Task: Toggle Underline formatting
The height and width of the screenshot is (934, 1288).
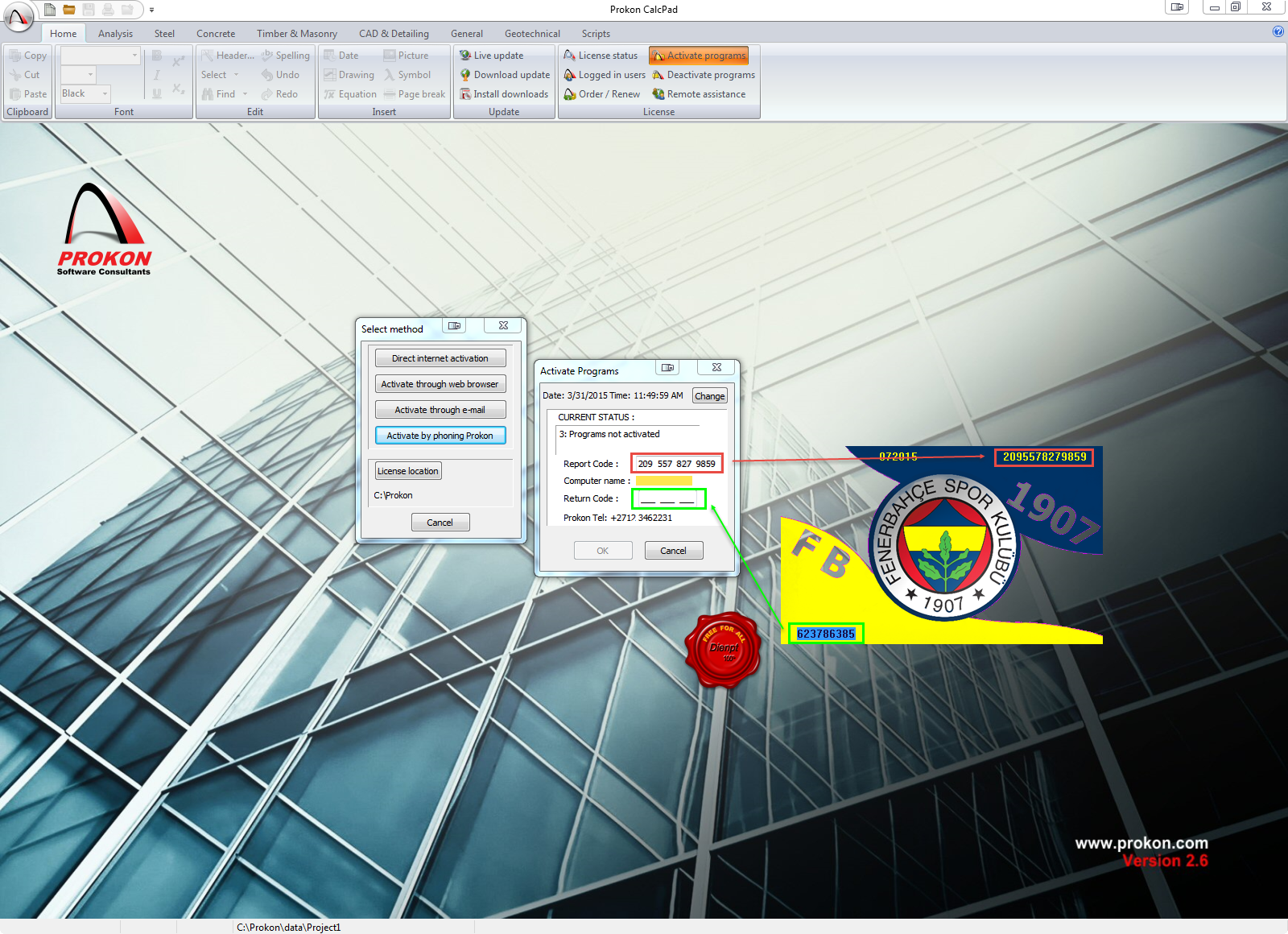Action: [157, 94]
